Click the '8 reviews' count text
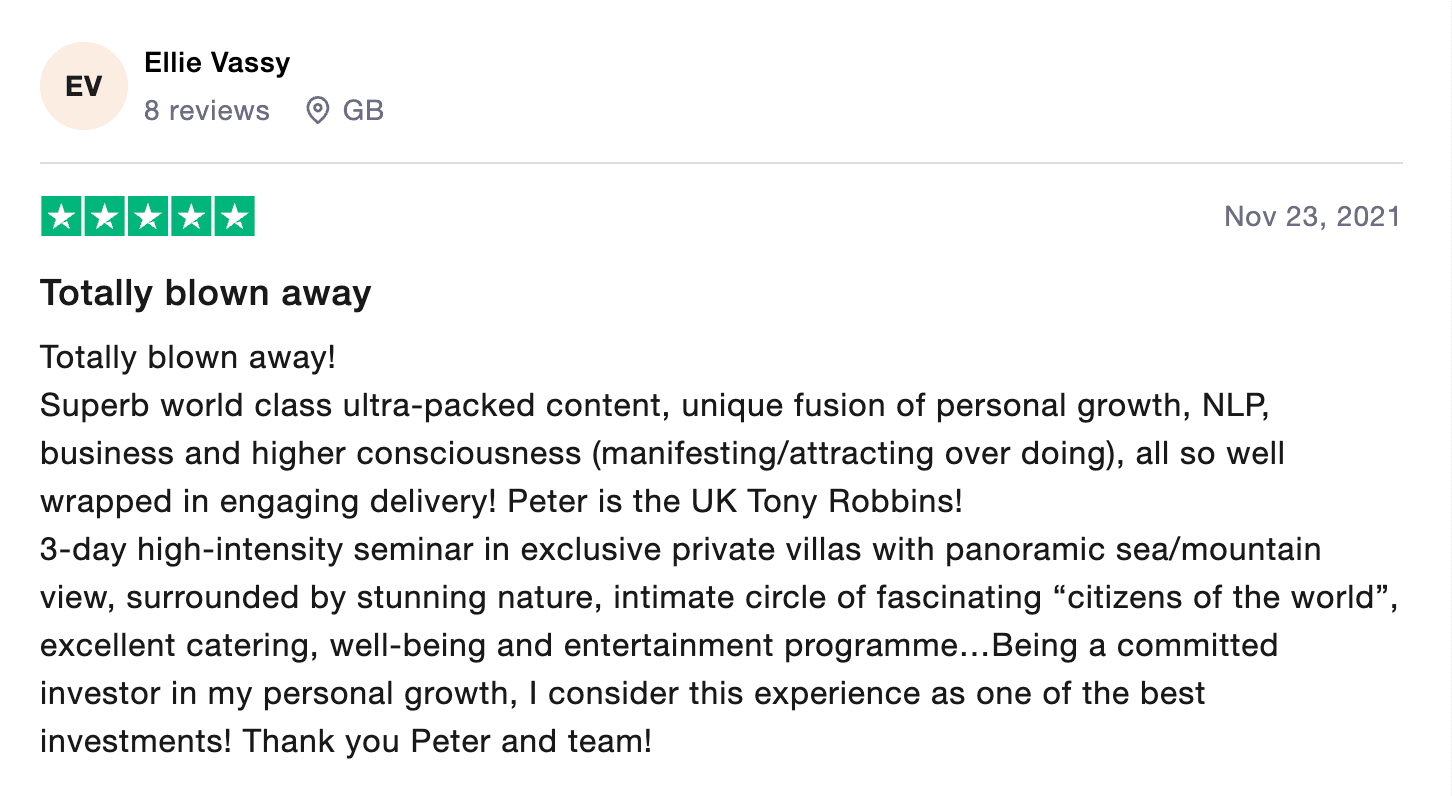 [x=206, y=110]
